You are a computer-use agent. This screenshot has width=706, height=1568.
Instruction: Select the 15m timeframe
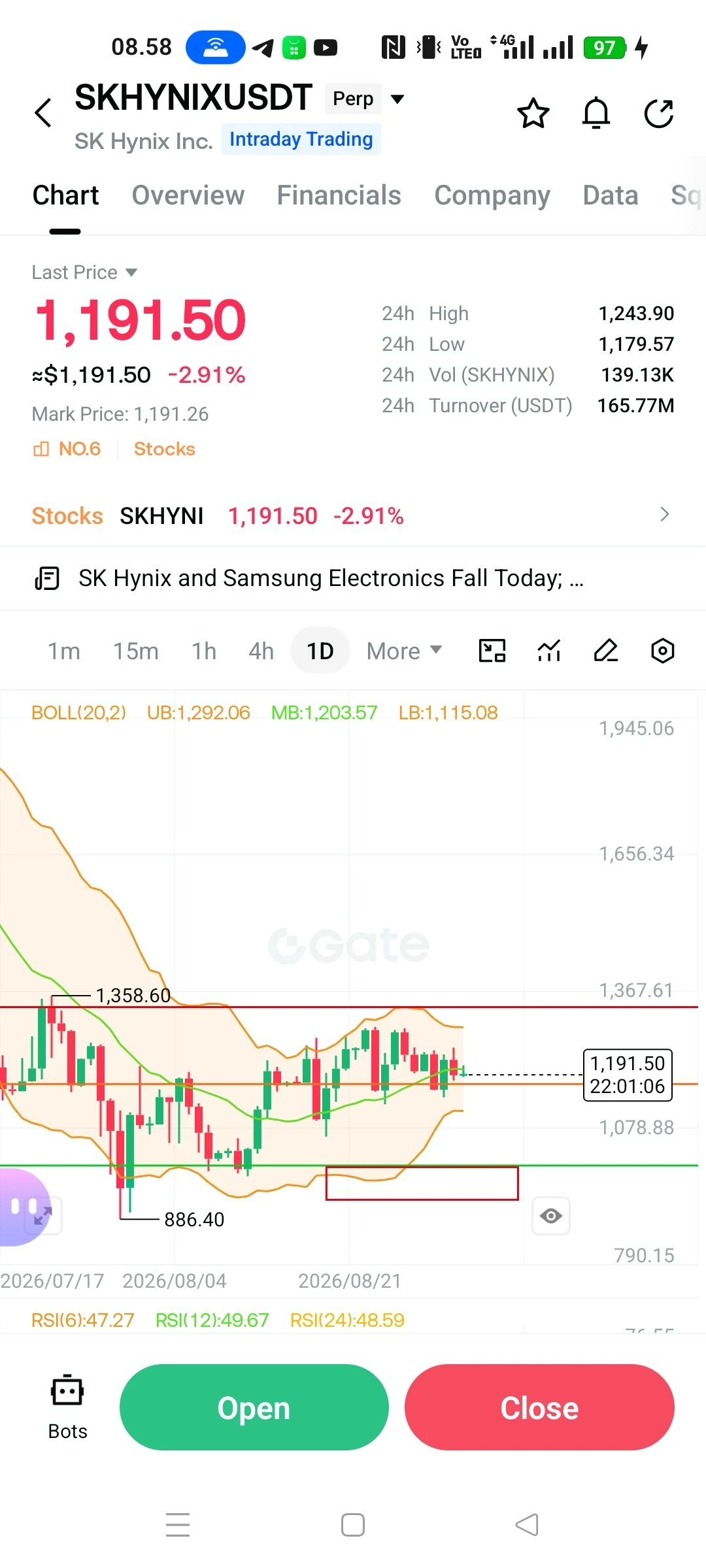(136, 651)
